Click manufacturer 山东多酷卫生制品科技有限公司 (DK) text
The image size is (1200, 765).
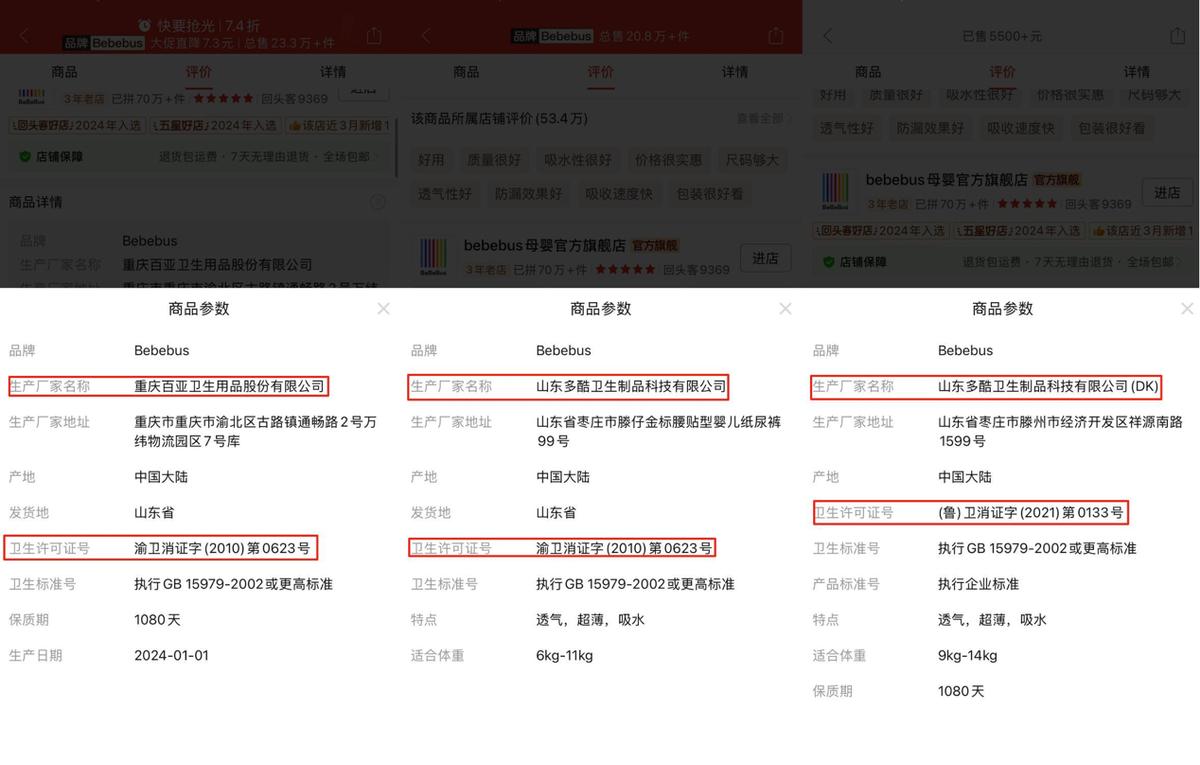pyautogui.click(x=1048, y=386)
